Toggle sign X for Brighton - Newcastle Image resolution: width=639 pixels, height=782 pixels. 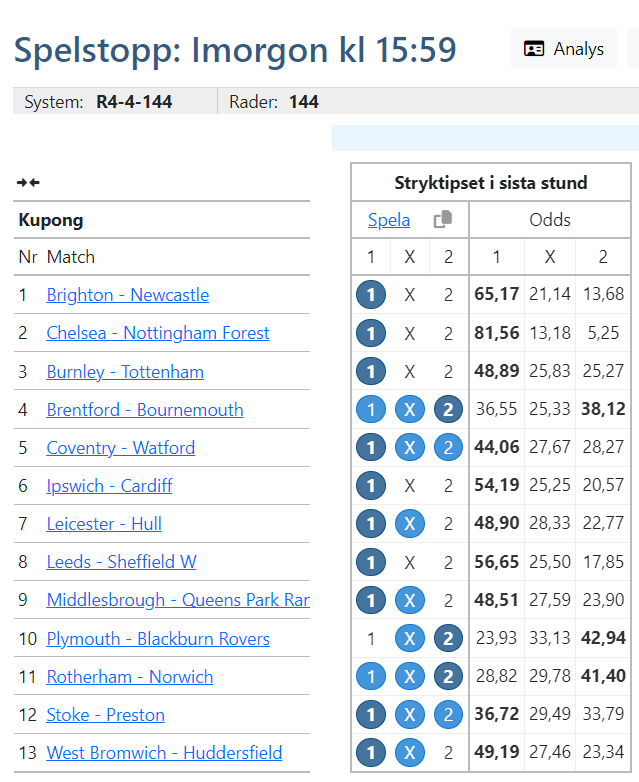(x=410, y=295)
